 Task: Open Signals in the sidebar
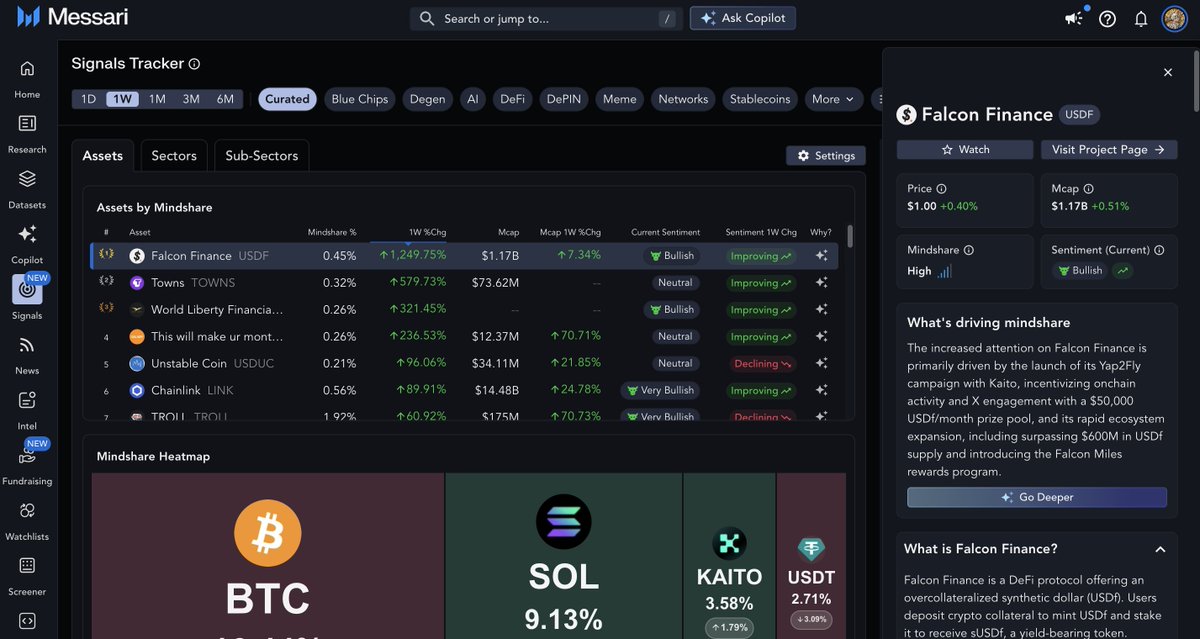click(x=27, y=297)
